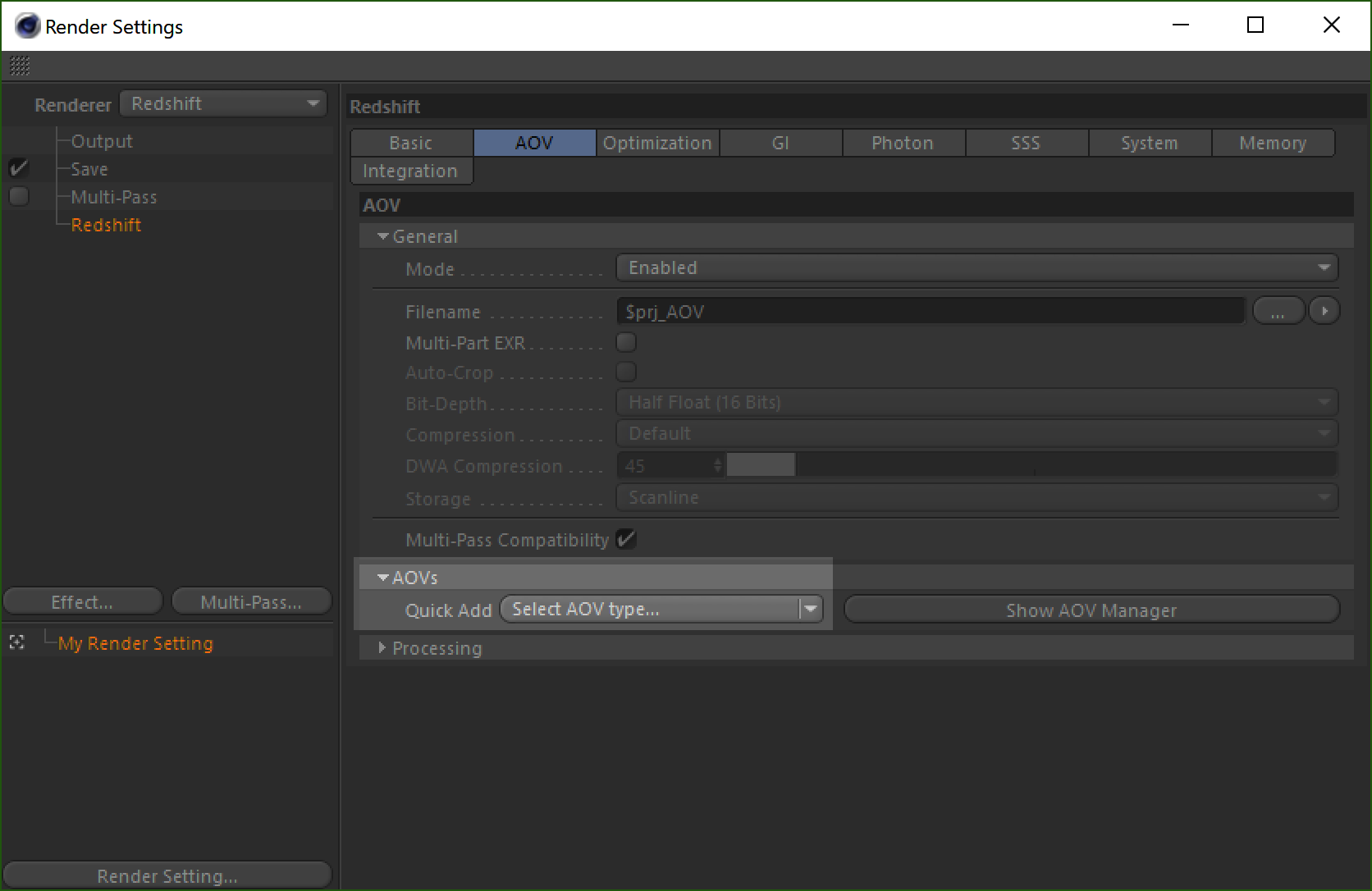Screen dimensions: 1372x891
Task: Click the dotted grip handle icon under the title bar
Action: tap(20, 66)
